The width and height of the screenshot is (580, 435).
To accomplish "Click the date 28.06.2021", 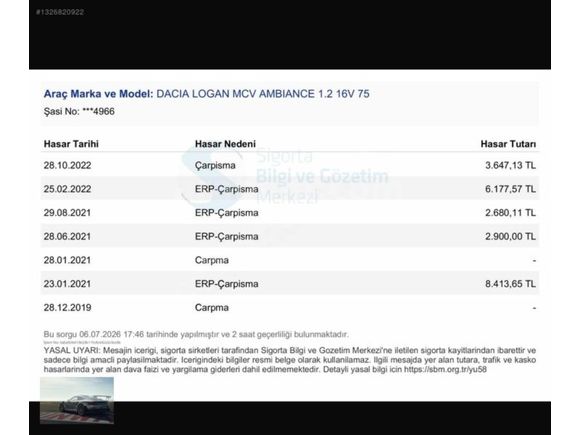I will [x=67, y=236].
